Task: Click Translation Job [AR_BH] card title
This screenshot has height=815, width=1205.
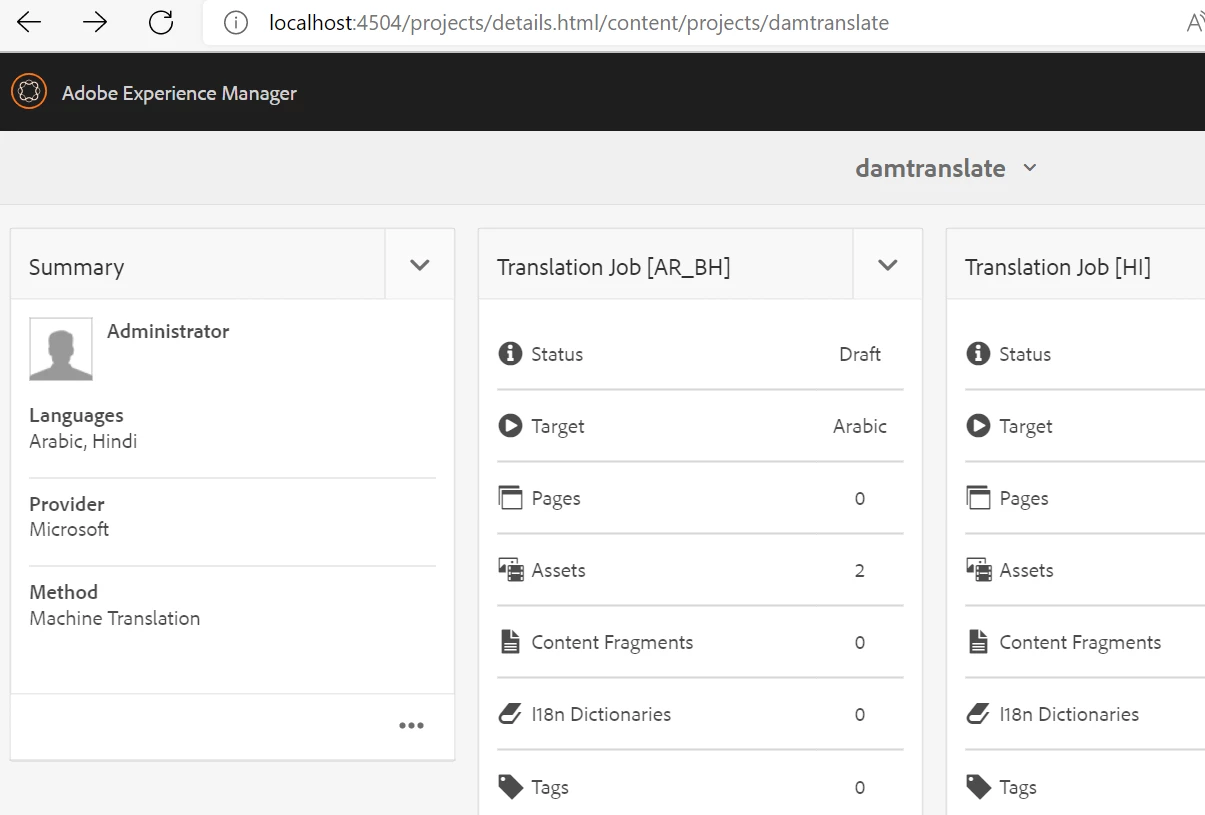Action: click(613, 267)
